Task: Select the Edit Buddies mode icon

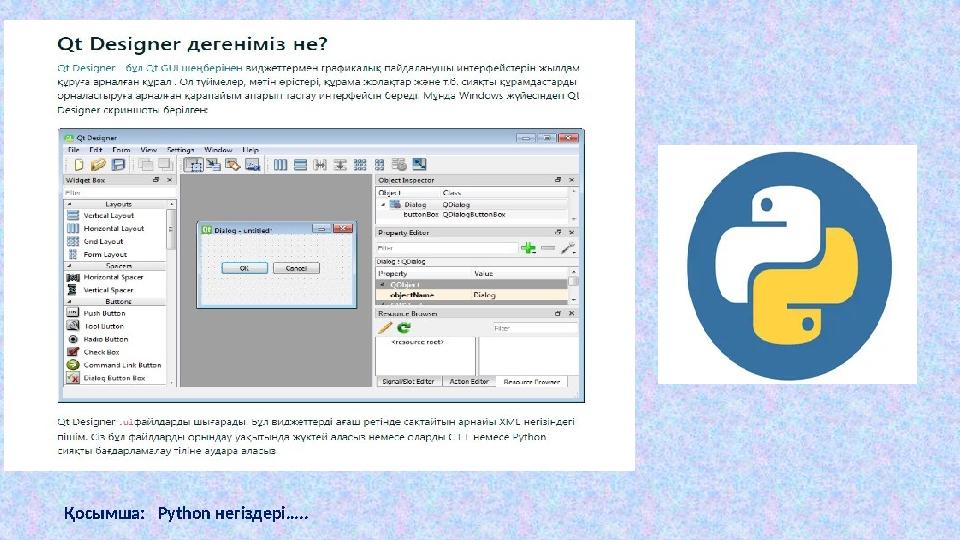Action: pos(233,165)
